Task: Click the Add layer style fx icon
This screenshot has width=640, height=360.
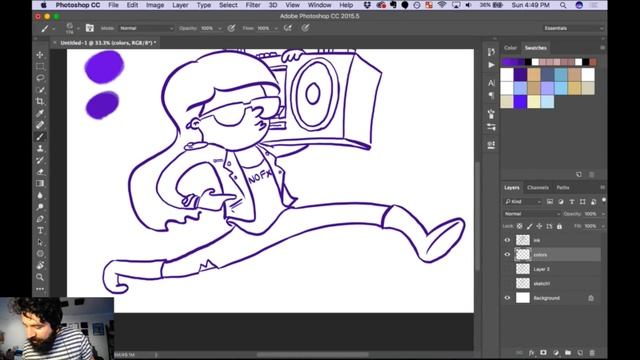Action: tap(531, 353)
